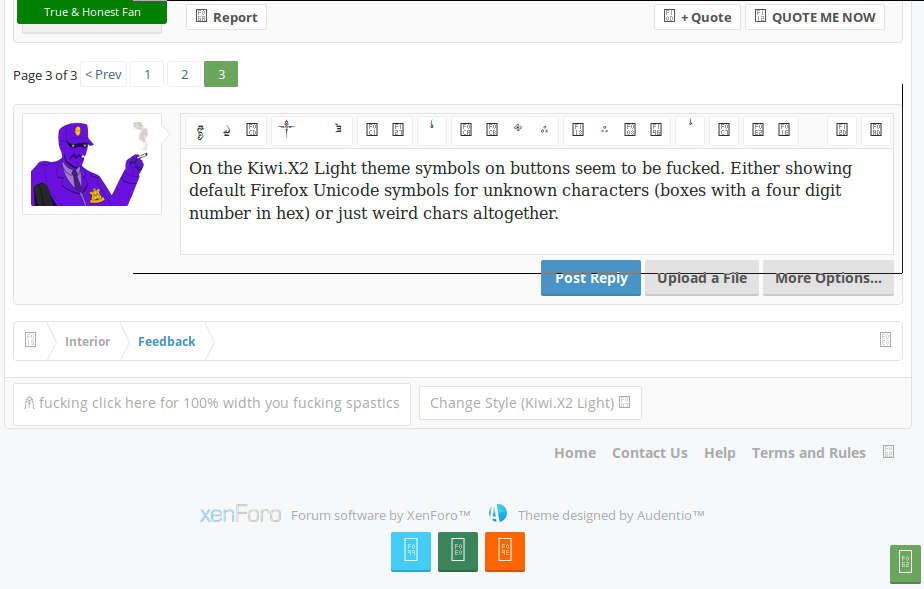Go to page 2 in pagination
924x589 pixels.
click(184, 74)
